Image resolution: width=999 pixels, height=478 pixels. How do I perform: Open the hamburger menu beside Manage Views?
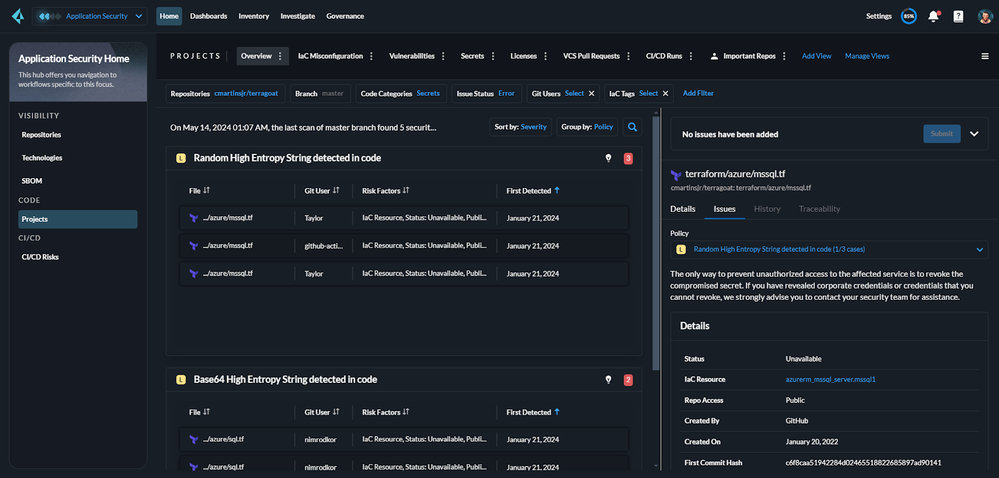pos(984,56)
